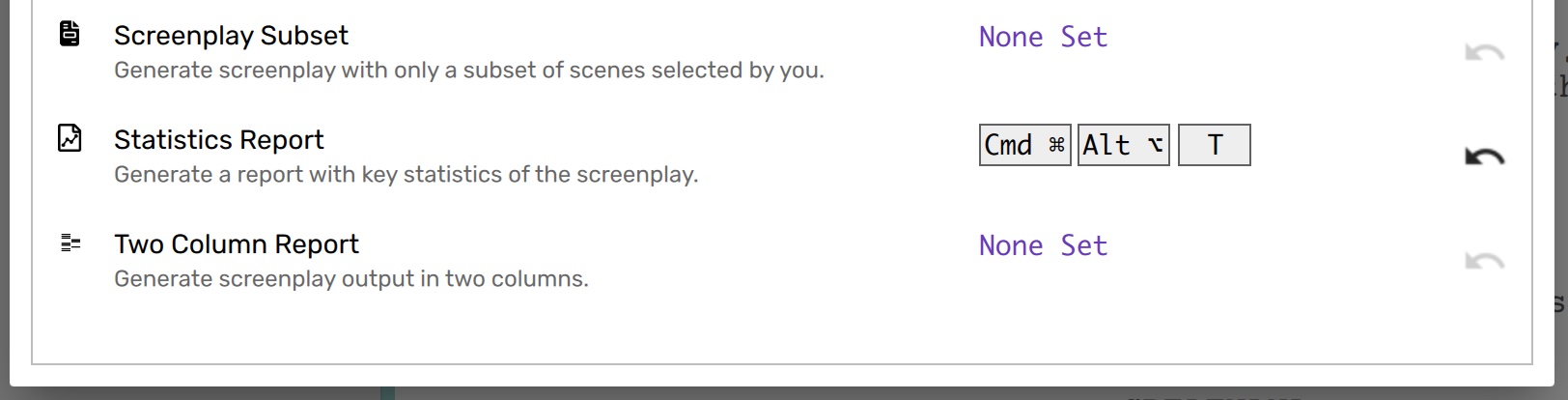Click the two columns output description text
This screenshot has width=1568, height=400.
(x=350, y=279)
